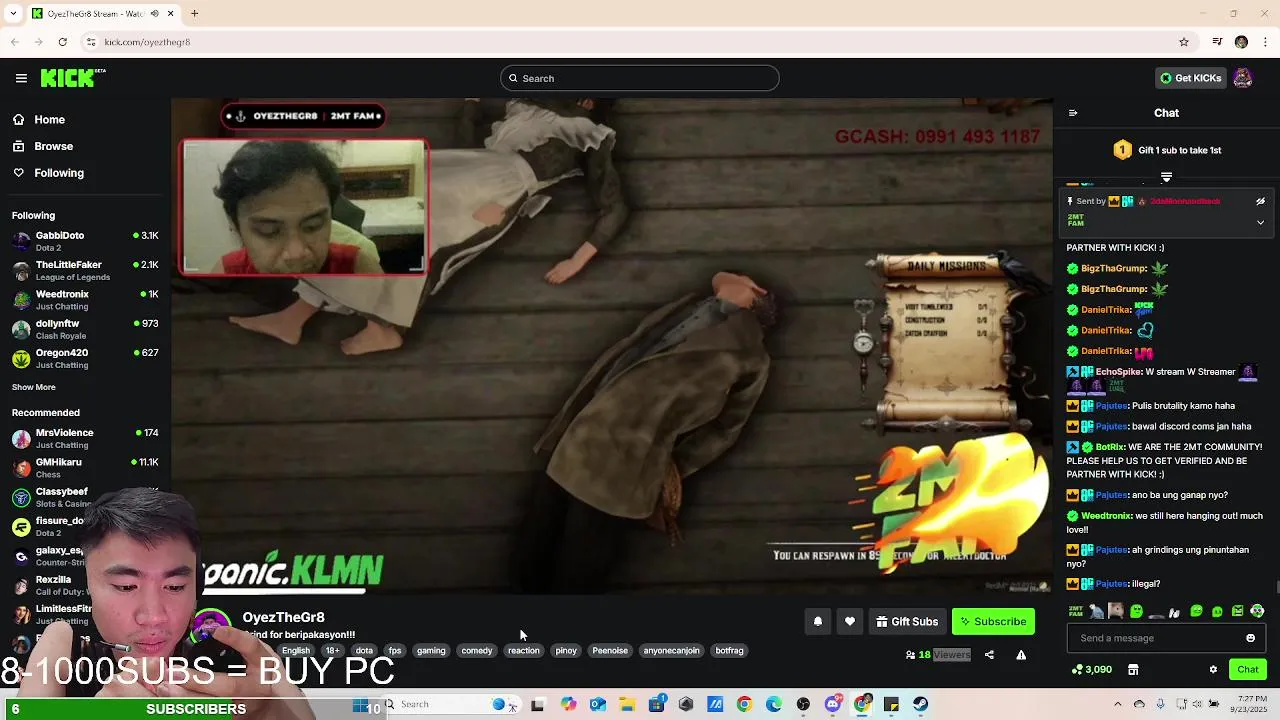Send message with Chat button
This screenshot has width=1280, height=720.
pos(1248,670)
